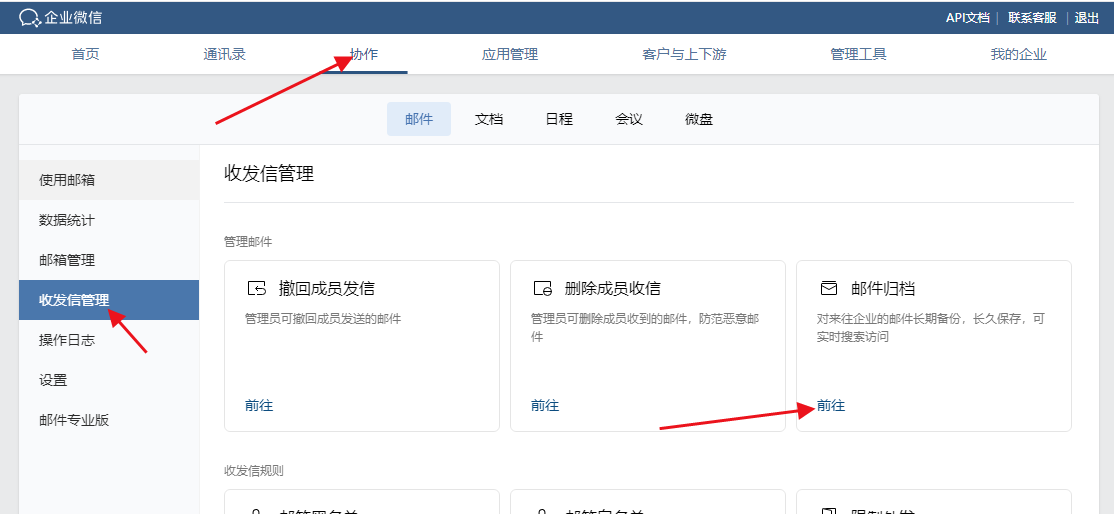This screenshot has height=514, width=1114.
Task: Log out using 退出 link
Action: 1087,18
